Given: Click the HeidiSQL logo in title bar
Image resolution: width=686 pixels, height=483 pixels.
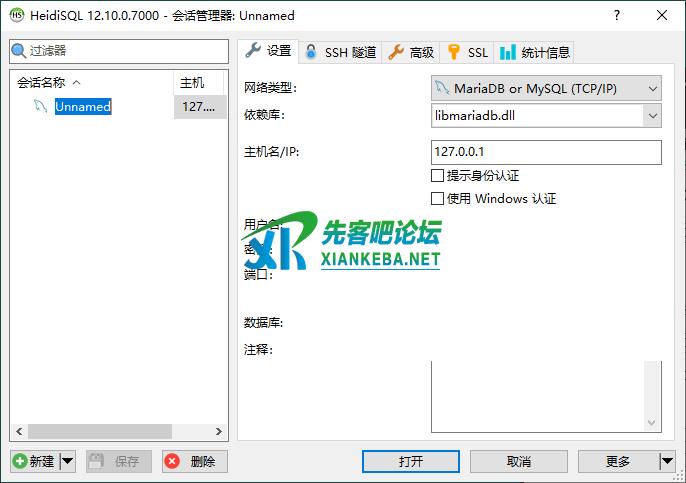Looking at the screenshot, I should (17, 15).
